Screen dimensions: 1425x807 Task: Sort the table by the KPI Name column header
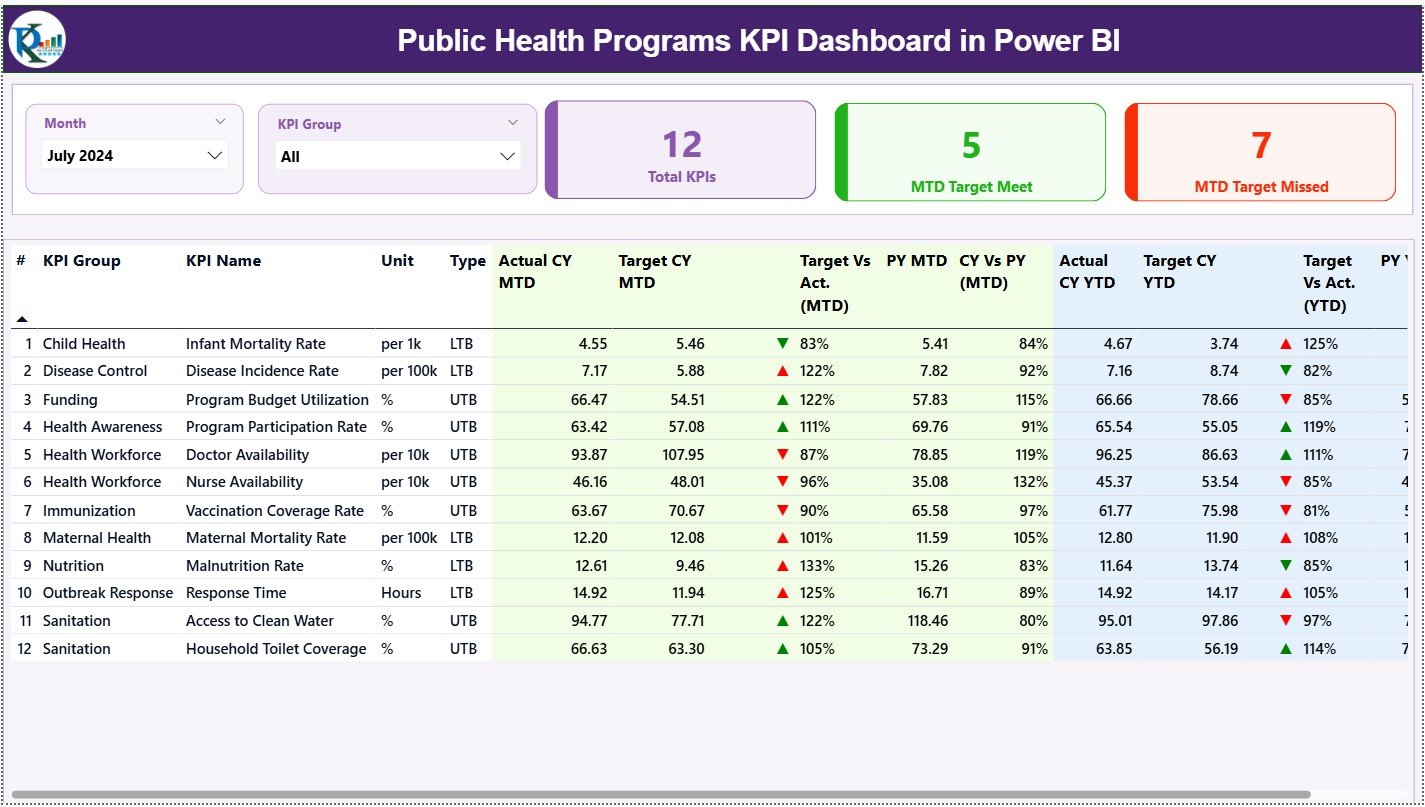[222, 261]
